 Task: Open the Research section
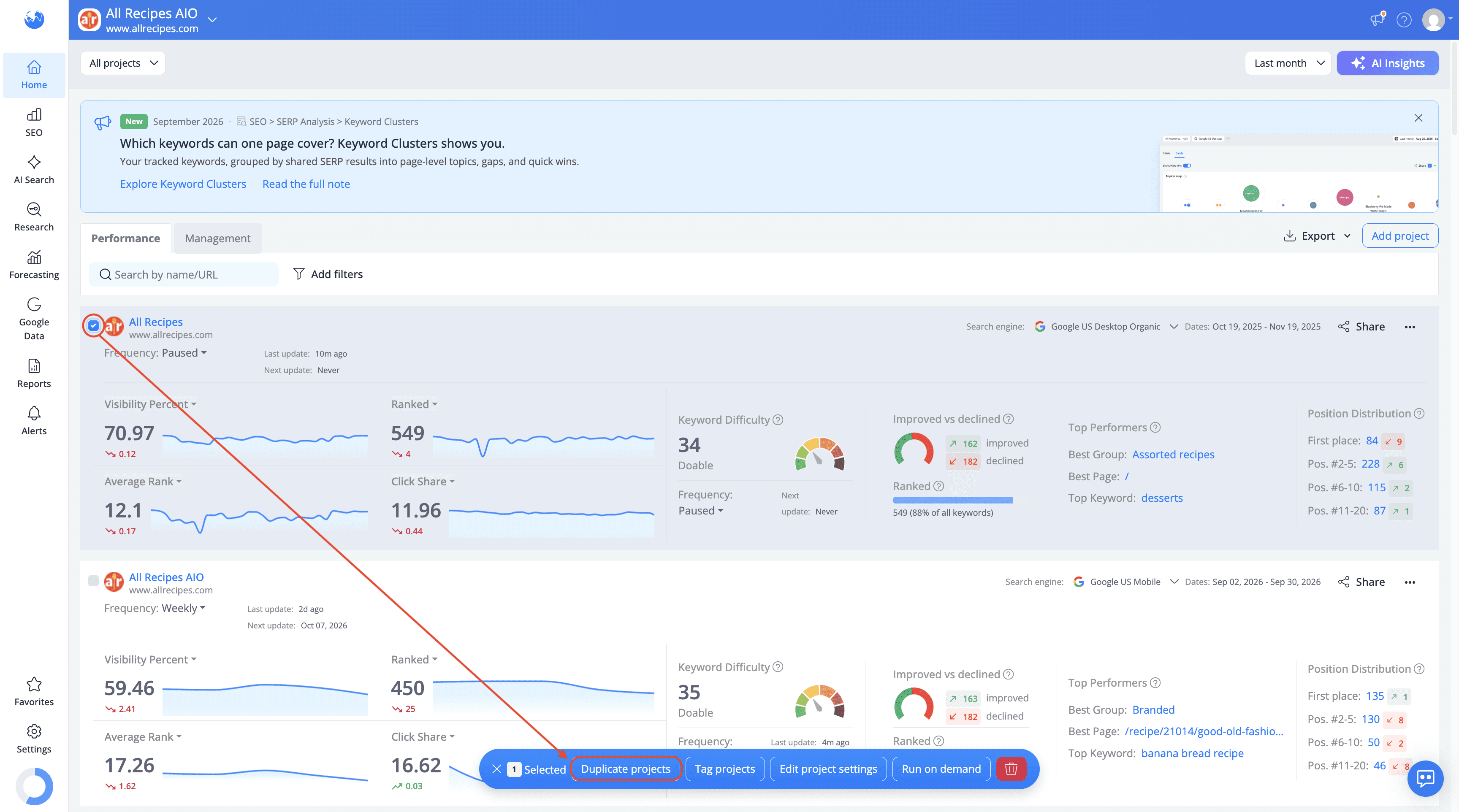tap(34, 217)
